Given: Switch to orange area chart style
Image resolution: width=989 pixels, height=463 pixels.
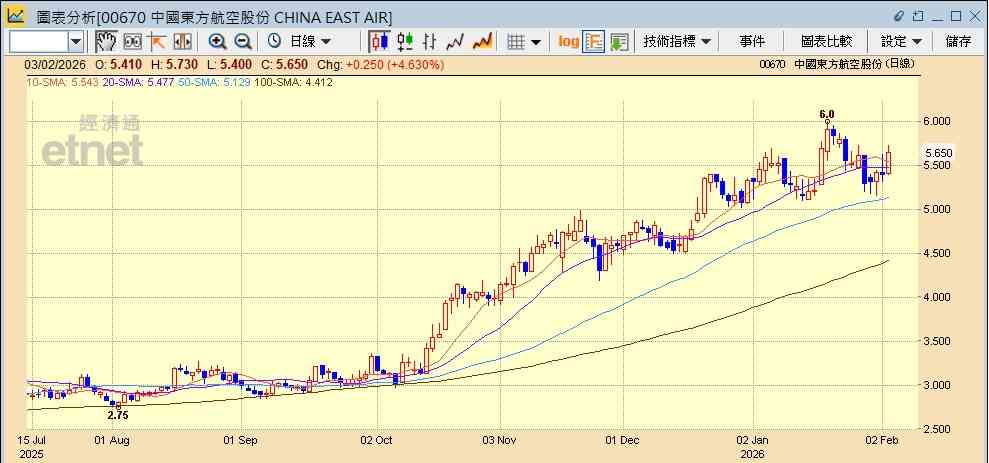Looking at the screenshot, I should point(483,42).
